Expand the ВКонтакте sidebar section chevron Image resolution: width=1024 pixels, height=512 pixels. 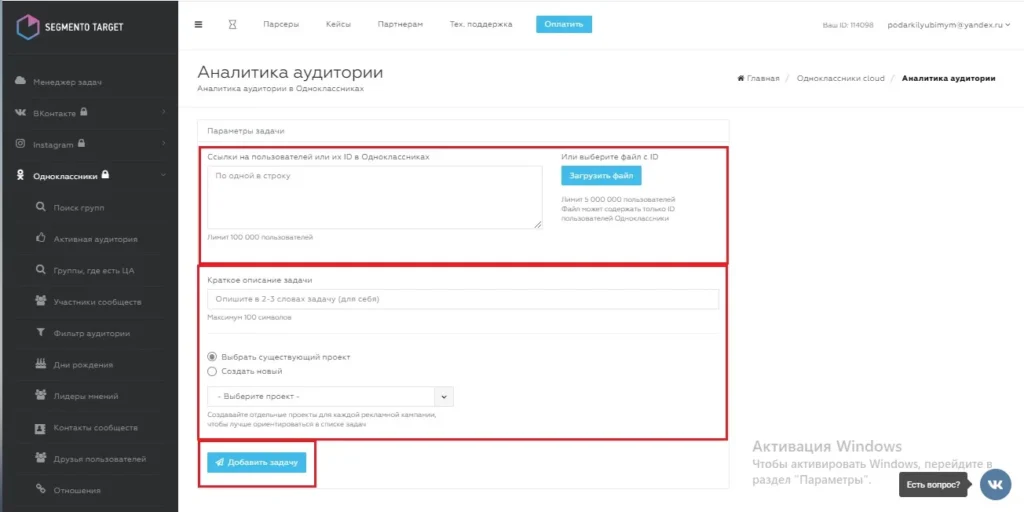pyautogui.click(x=163, y=112)
